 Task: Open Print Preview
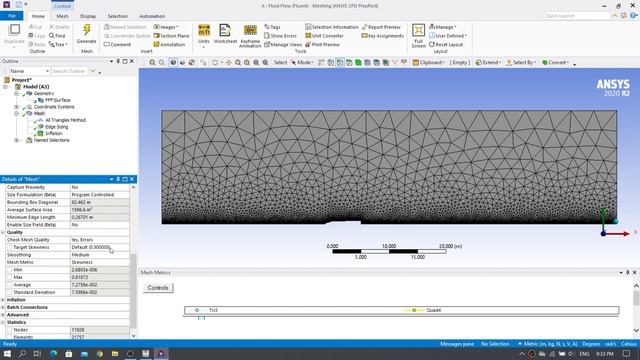pos(322,44)
